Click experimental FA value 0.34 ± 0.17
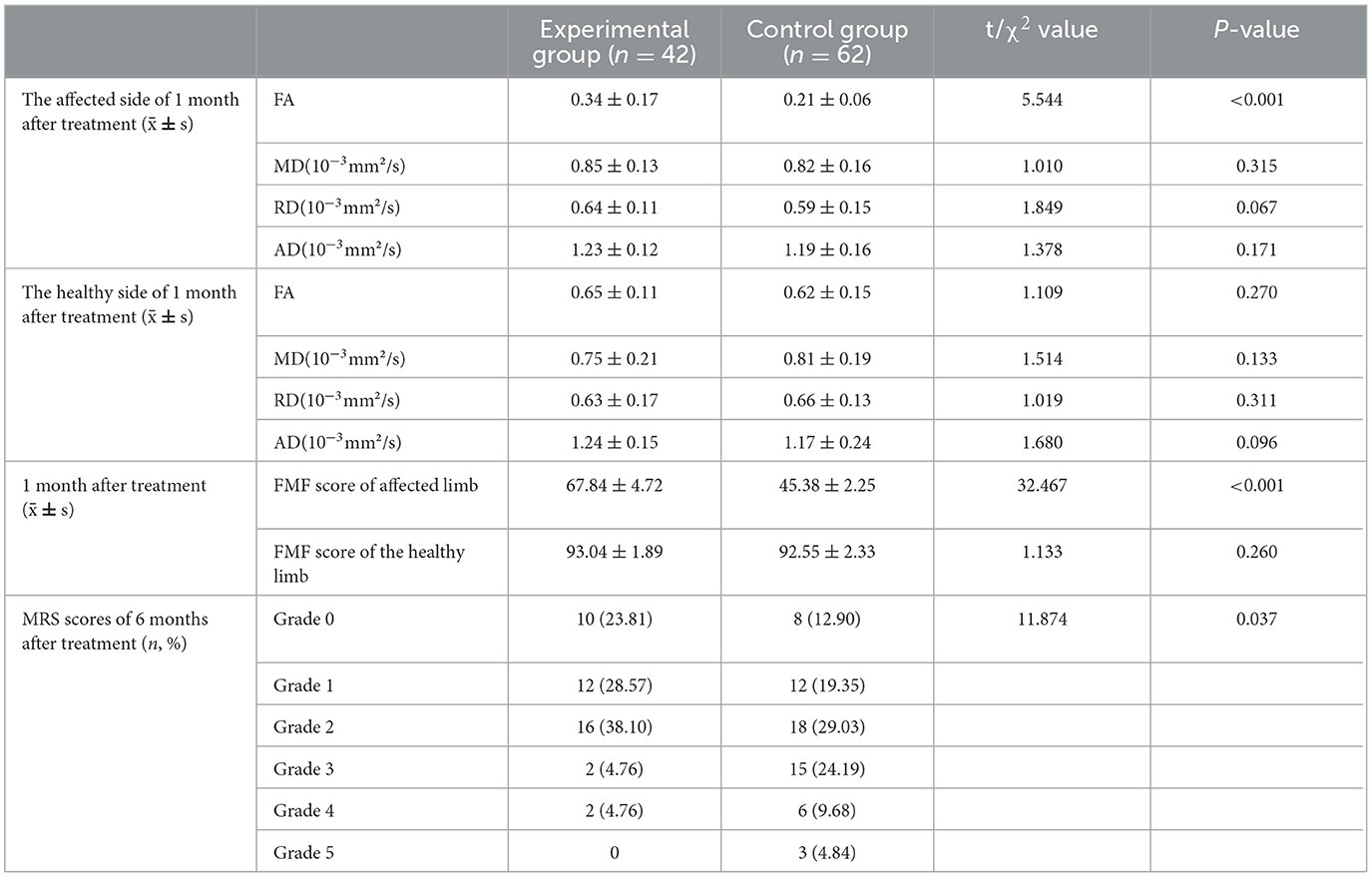1372x877 pixels. [614, 100]
